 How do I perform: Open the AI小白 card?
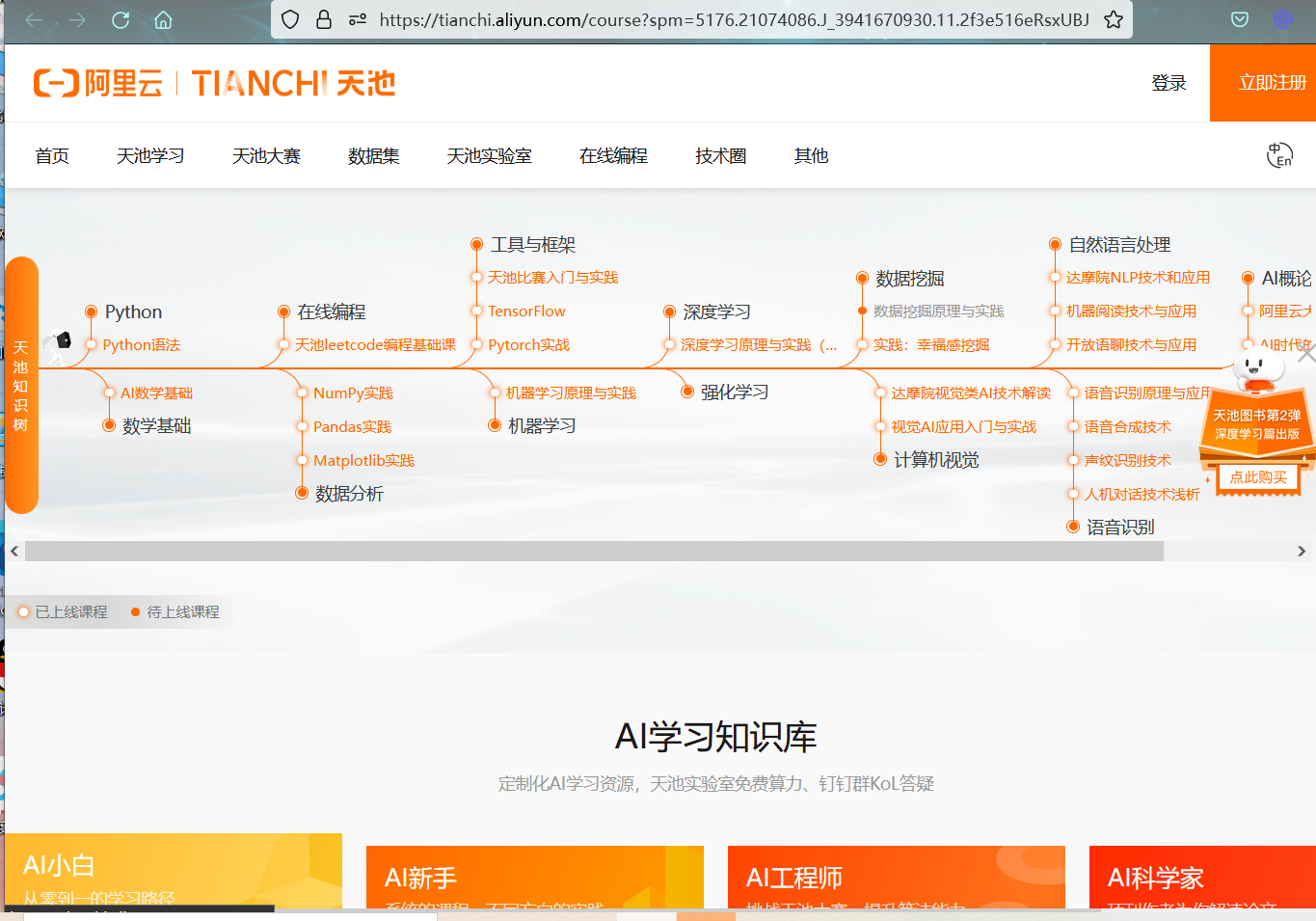(174, 871)
